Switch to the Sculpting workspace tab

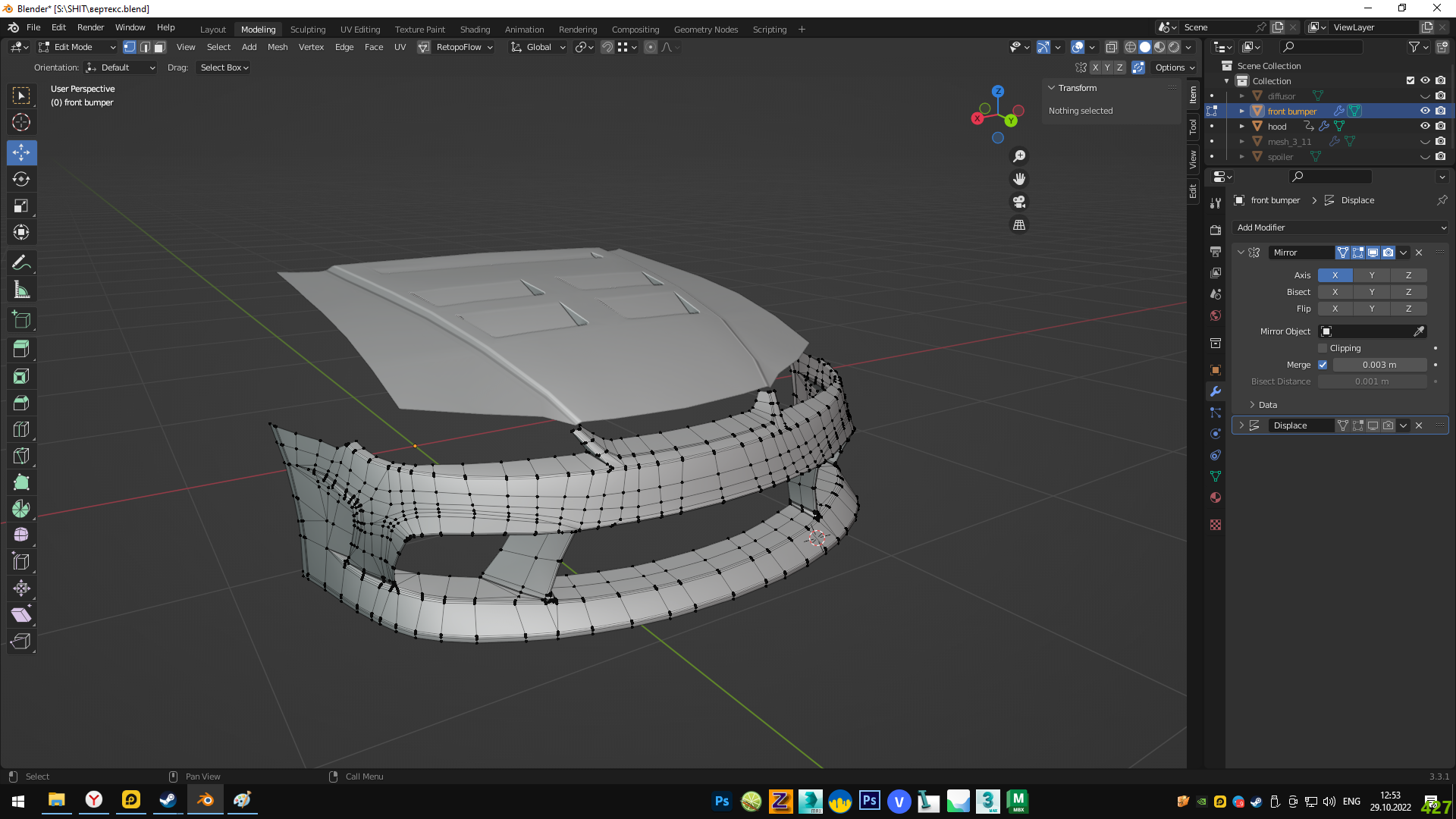click(x=307, y=30)
